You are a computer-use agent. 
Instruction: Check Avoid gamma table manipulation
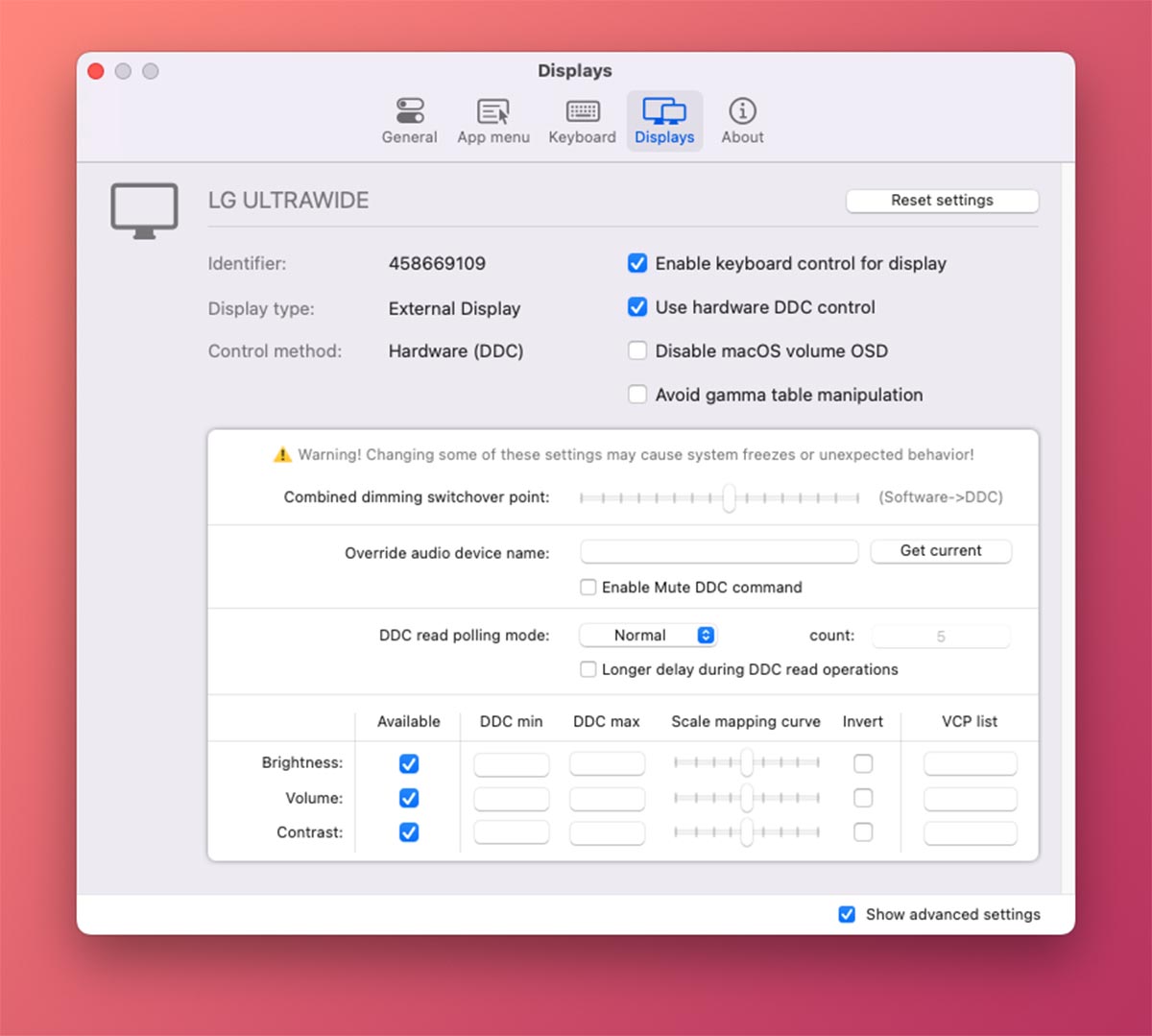pyautogui.click(x=637, y=395)
